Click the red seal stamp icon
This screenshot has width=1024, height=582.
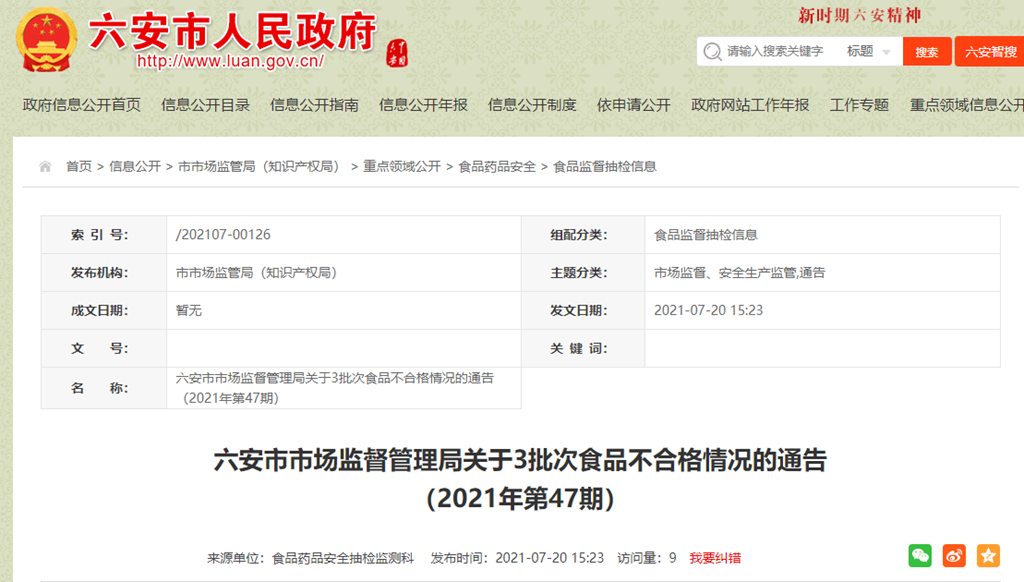[397, 53]
